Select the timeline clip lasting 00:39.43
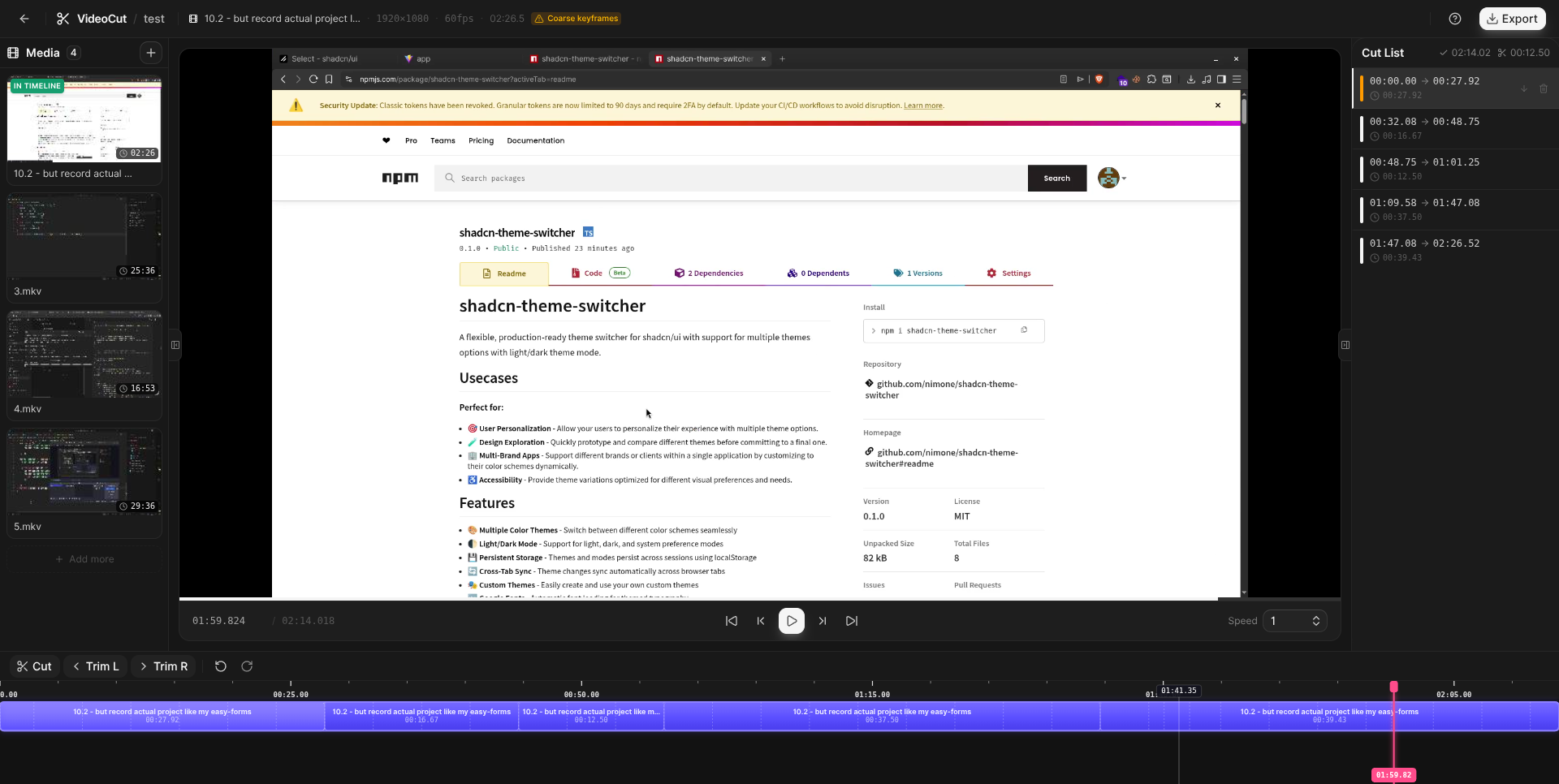This screenshot has width=1559, height=784. (x=1329, y=716)
